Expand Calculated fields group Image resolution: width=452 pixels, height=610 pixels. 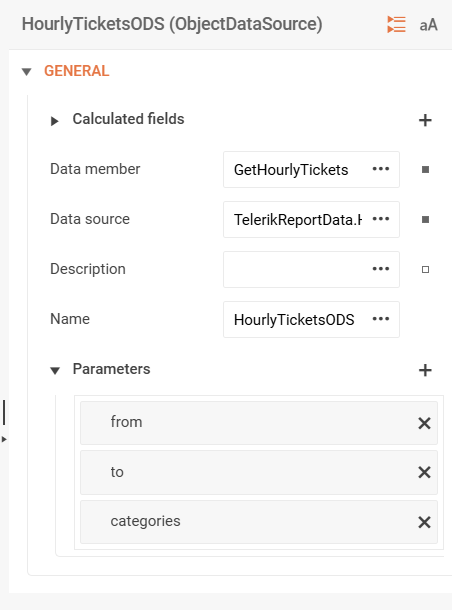pos(54,121)
